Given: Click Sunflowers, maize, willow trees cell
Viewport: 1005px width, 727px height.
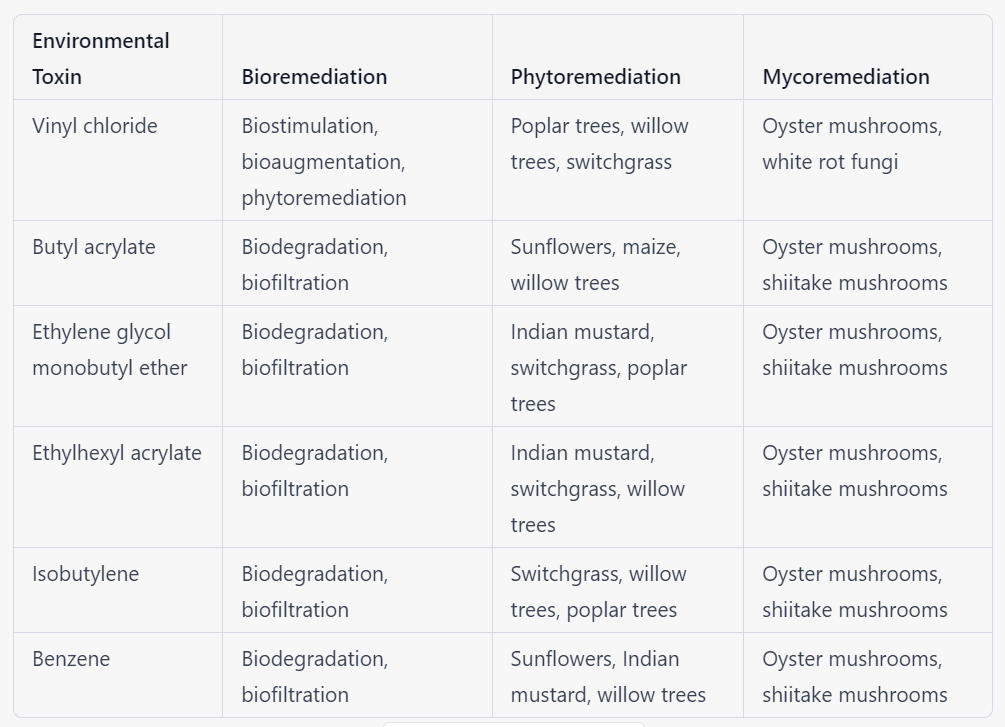Looking at the screenshot, I should pyautogui.click(x=618, y=263).
